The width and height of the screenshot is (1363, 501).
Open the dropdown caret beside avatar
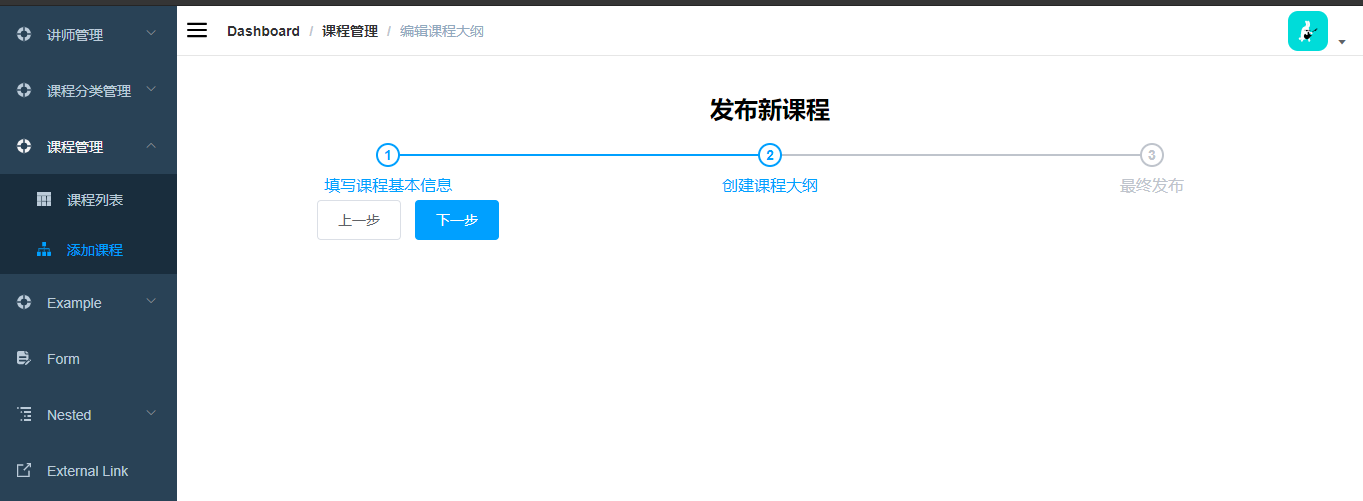pyautogui.click(x=1342, y=42)
